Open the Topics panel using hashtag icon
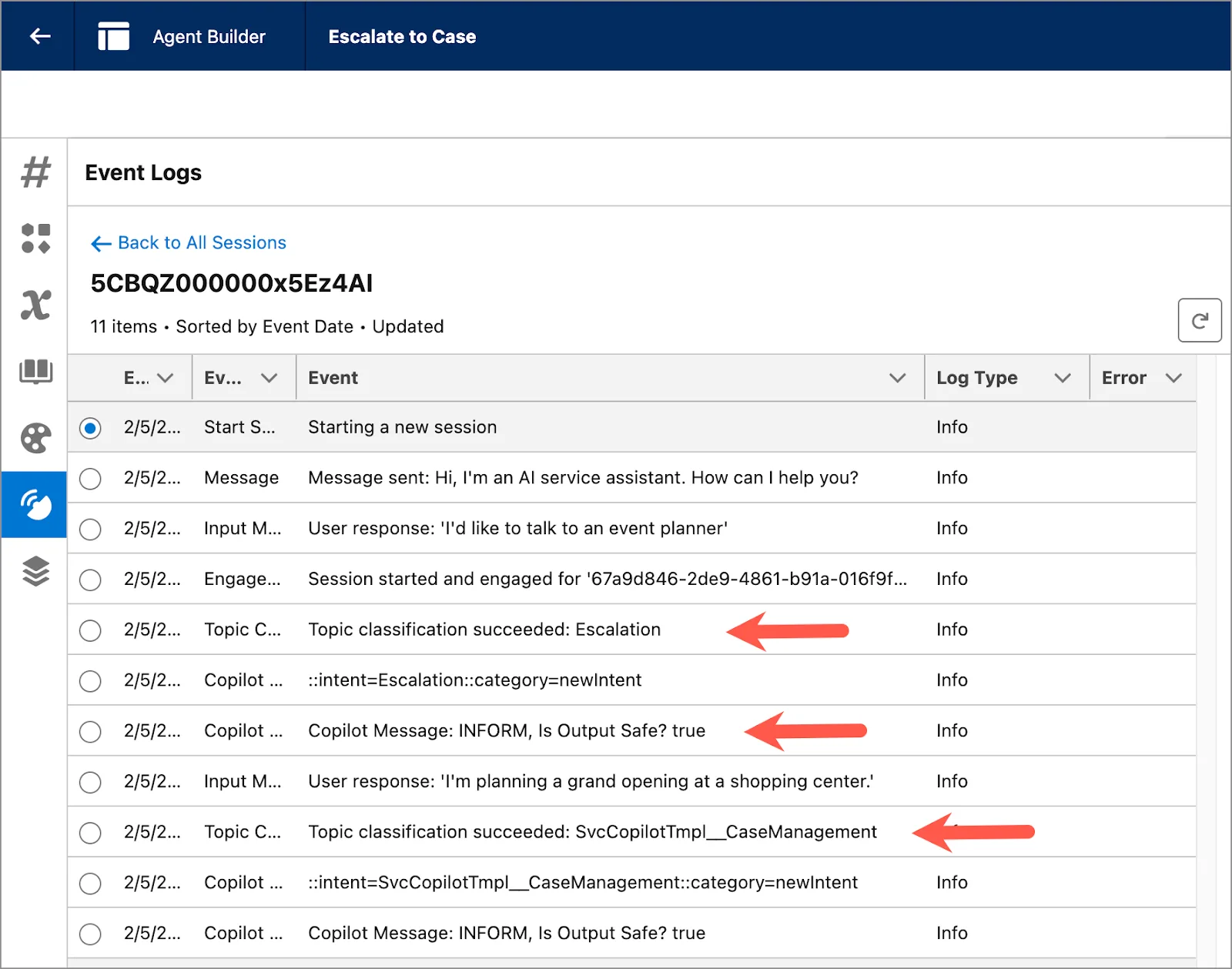Screen dimensions: 1232x969 coord(34,172)
